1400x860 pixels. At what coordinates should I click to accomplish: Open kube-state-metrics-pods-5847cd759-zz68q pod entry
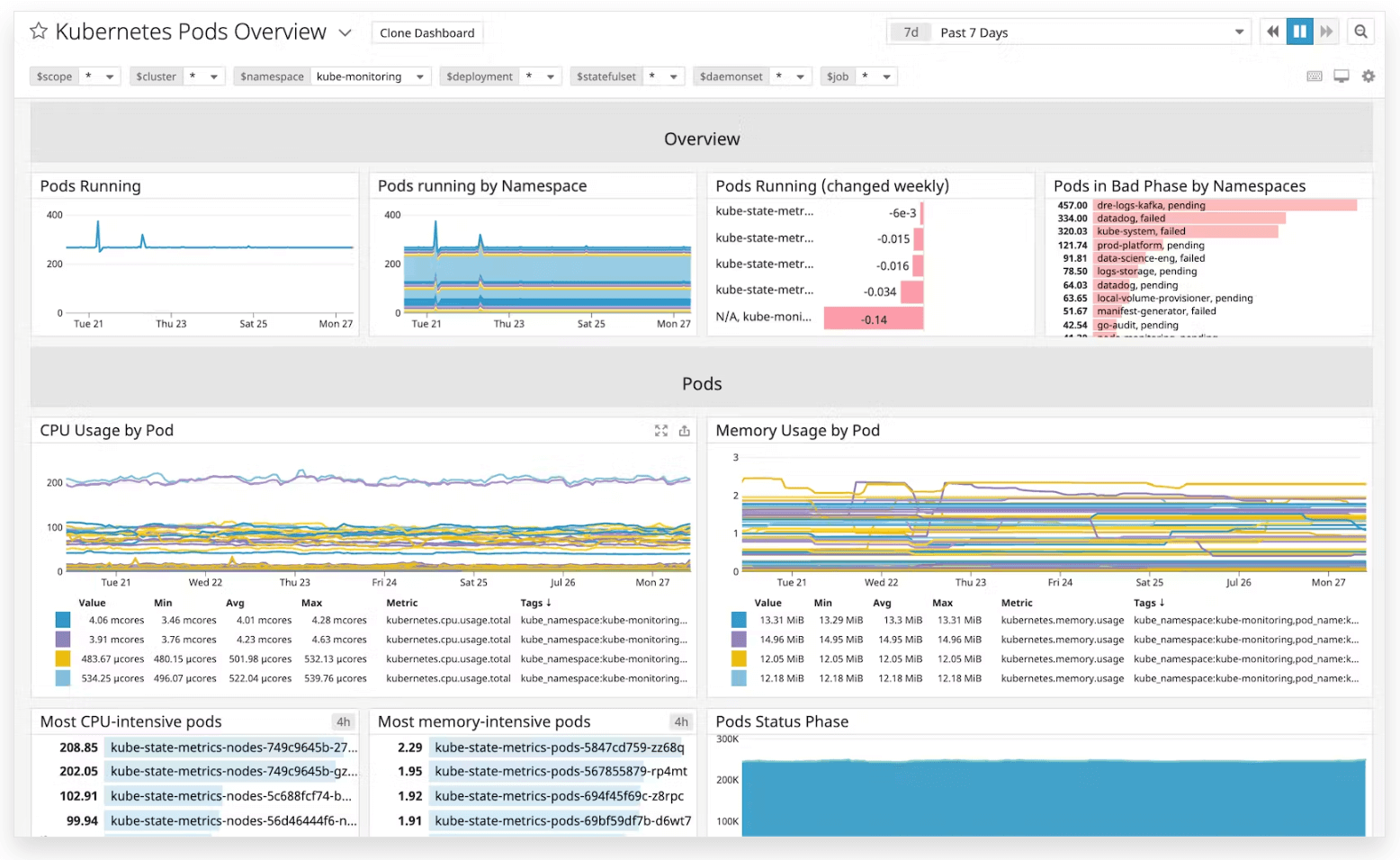point(559,748)
